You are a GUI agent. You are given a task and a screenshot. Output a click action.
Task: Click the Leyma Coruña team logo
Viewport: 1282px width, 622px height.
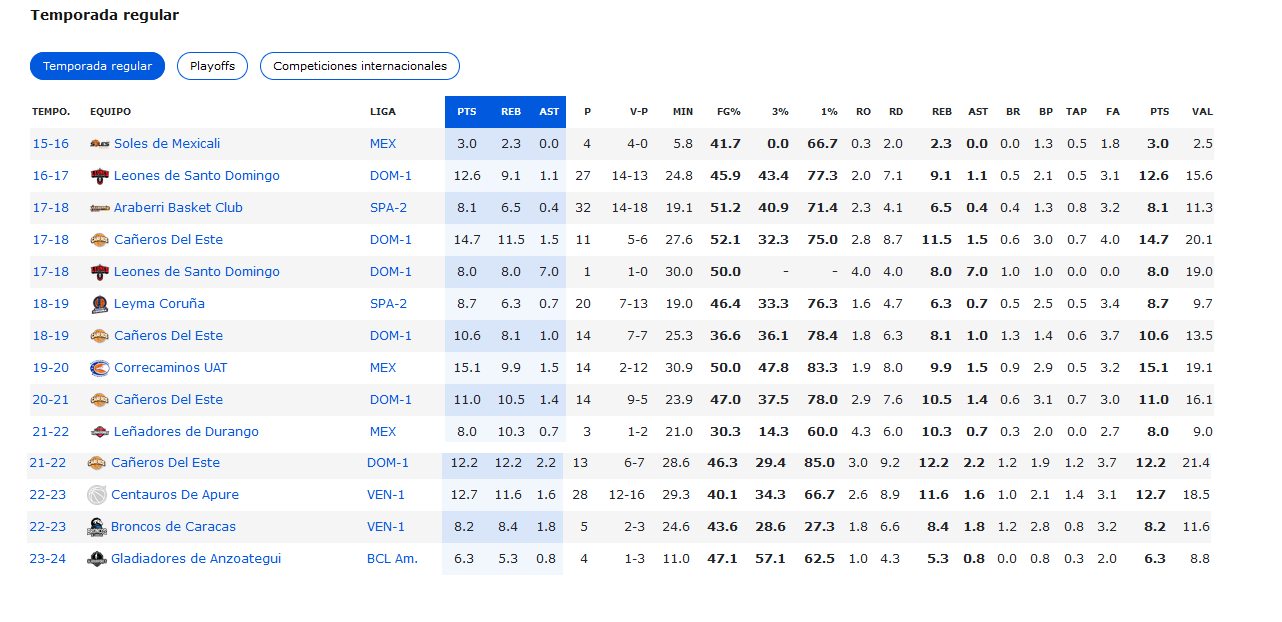[99, 304]
